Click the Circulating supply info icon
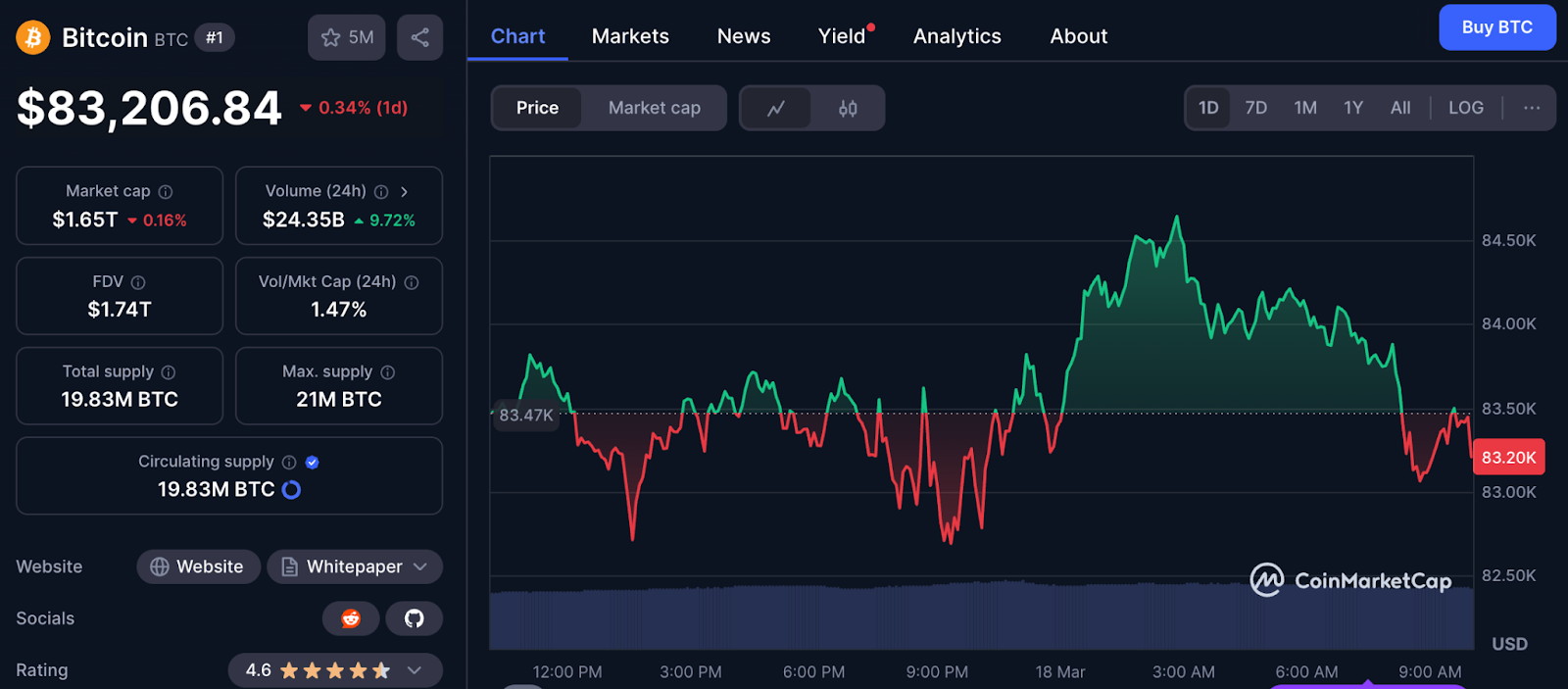Screen dimensions: 1568x689 pyautogui.click(x=289, y=463)
